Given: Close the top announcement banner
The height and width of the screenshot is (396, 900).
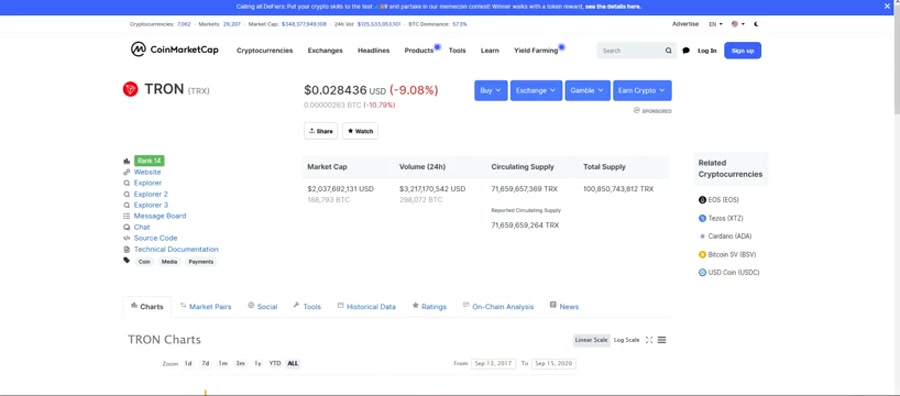Looking at the screenshot, I should coord(887,6).
